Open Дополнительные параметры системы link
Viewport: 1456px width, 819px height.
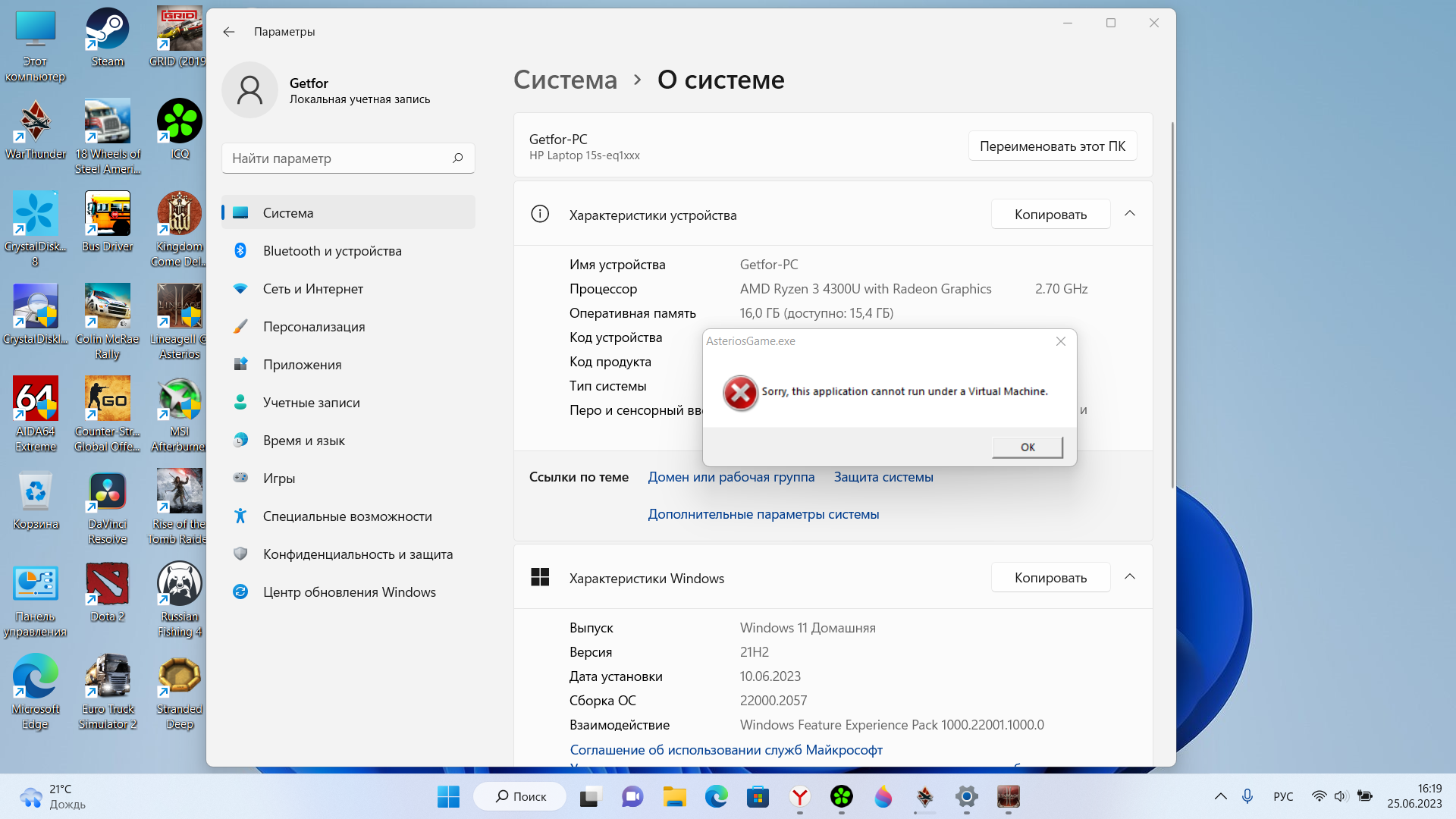[x=763, y=514]
